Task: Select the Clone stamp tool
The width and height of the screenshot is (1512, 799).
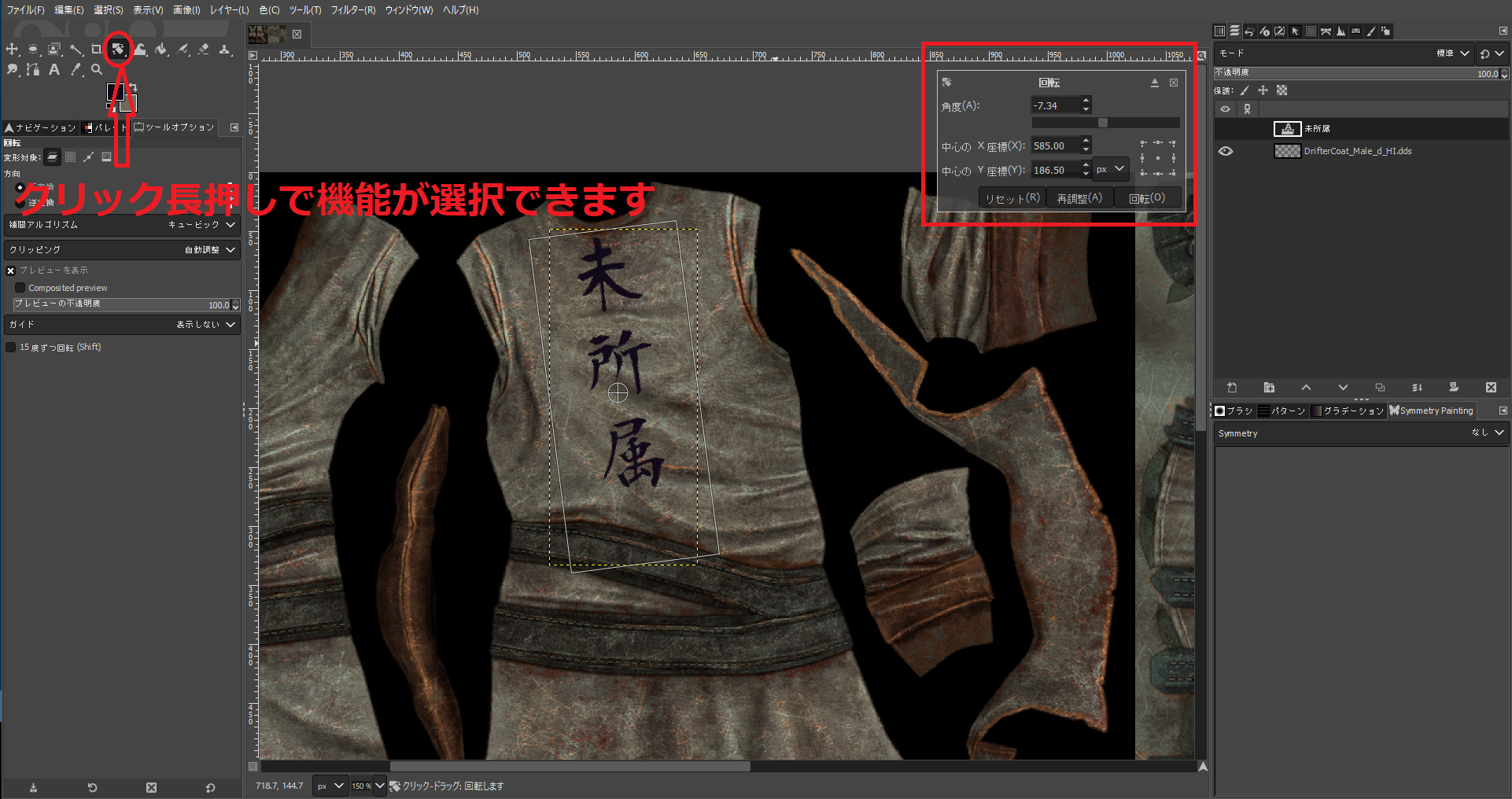Action: tap(225, 50)
